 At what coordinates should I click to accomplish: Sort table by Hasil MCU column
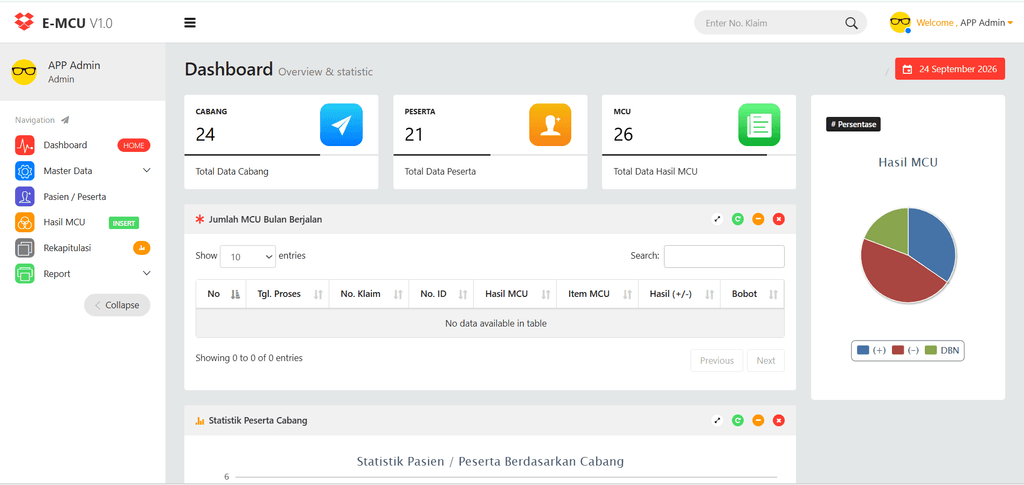(515, 294)
